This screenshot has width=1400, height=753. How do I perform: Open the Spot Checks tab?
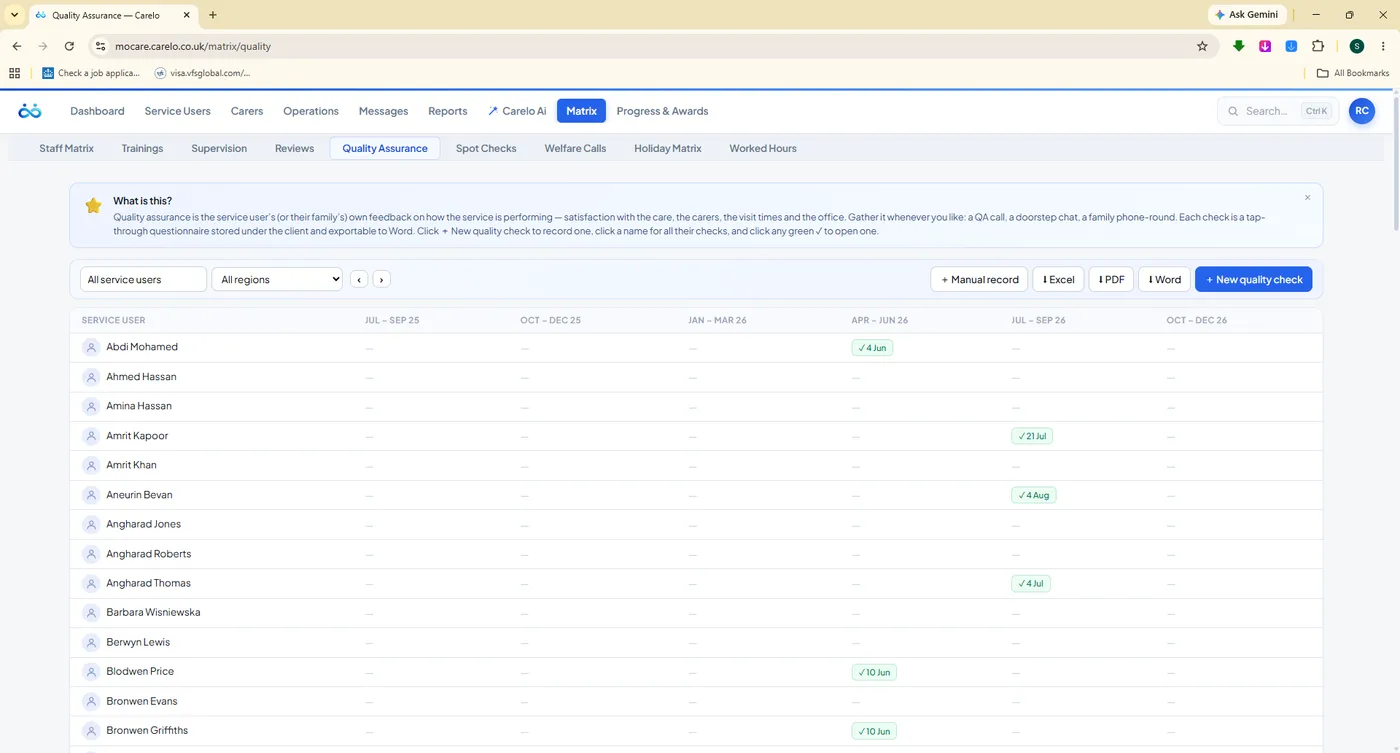tap(486, 149)
